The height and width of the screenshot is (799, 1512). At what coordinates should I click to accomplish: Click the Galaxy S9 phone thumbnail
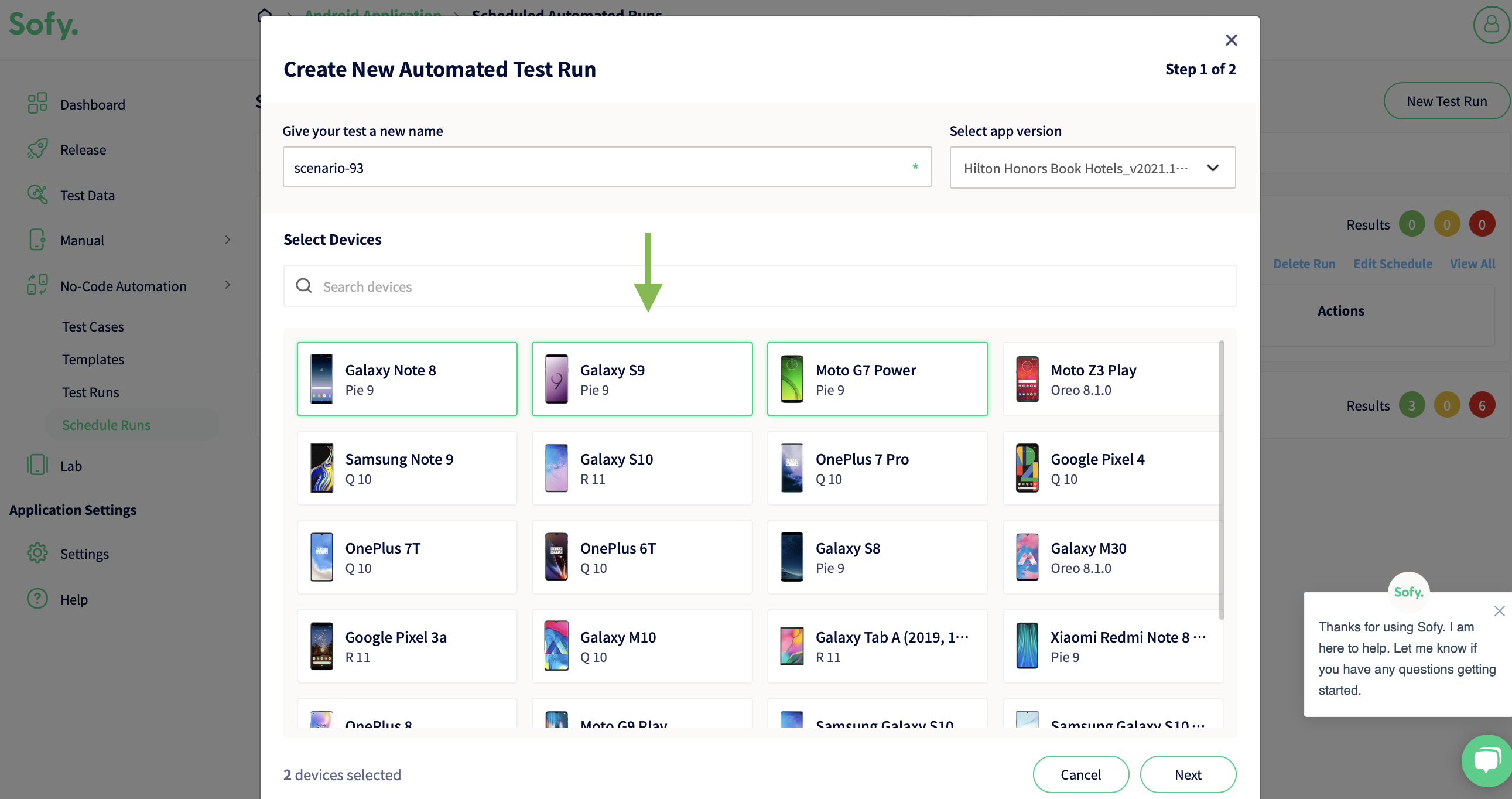point(556,378)
